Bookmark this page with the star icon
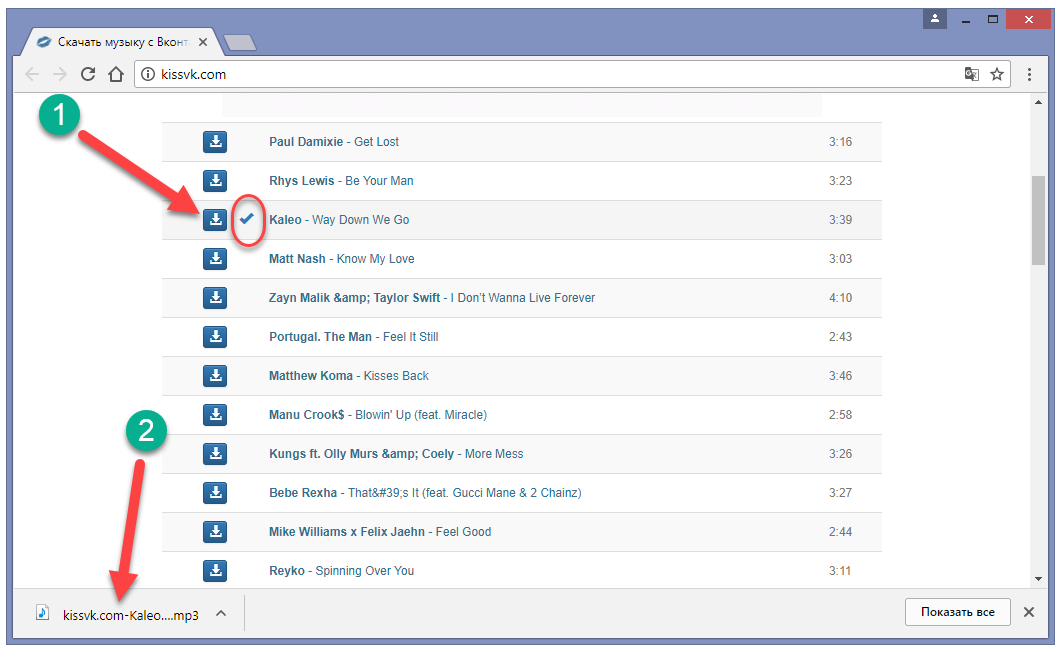 pos(997,74)
